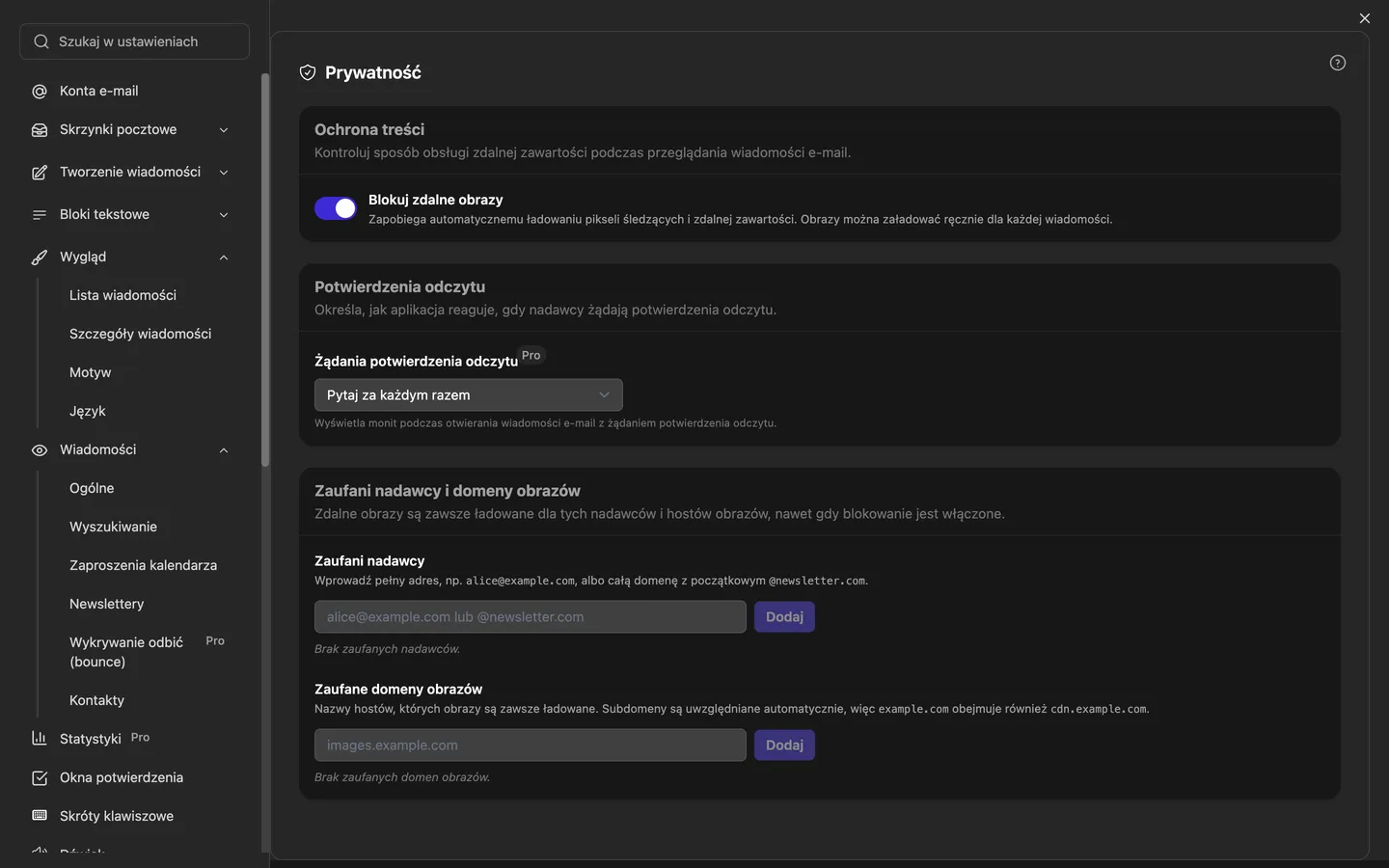The image size is (1389, 868).
Task: Open Konta e-mail settings
Action: coord(98,91)
